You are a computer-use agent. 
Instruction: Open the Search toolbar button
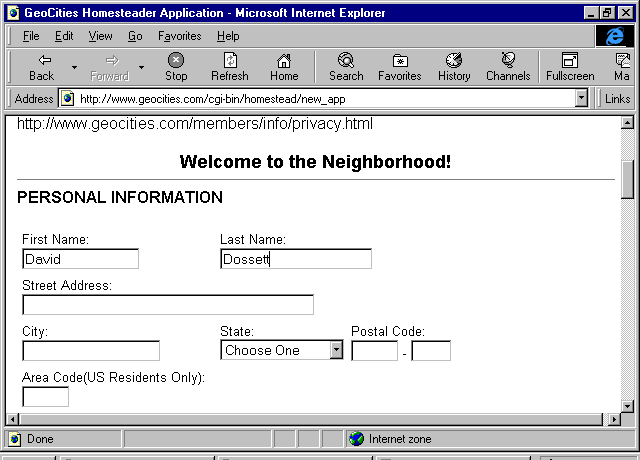346,67
